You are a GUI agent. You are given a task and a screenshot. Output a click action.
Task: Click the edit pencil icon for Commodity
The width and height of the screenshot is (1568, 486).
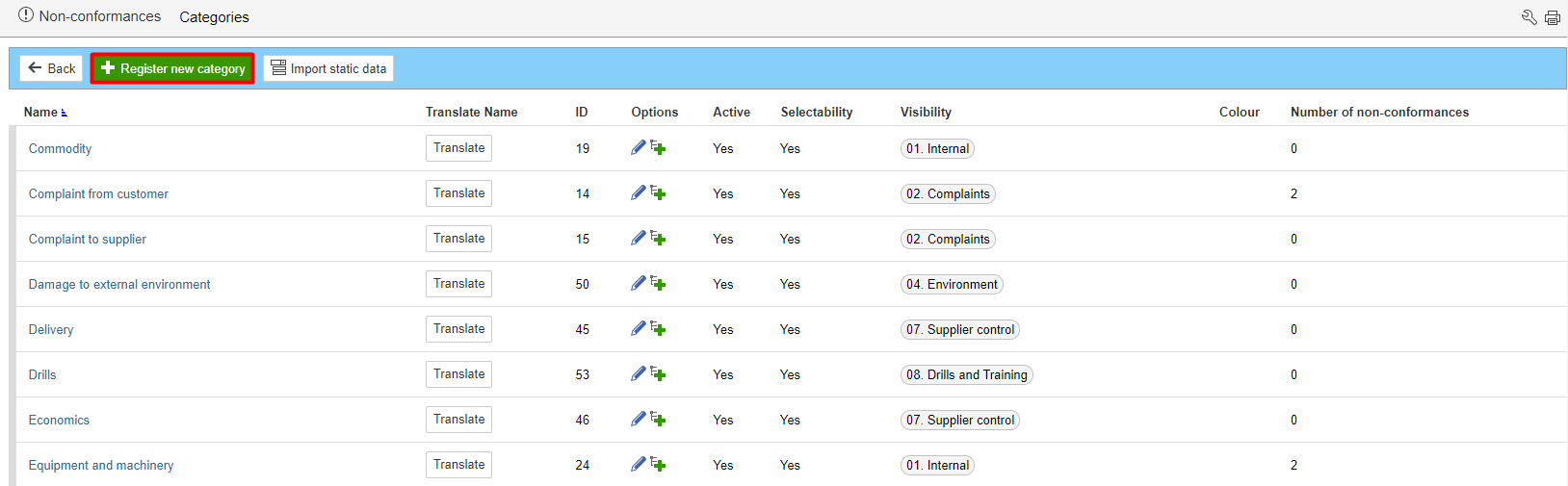pyautogui.click(x=638, y=147)
